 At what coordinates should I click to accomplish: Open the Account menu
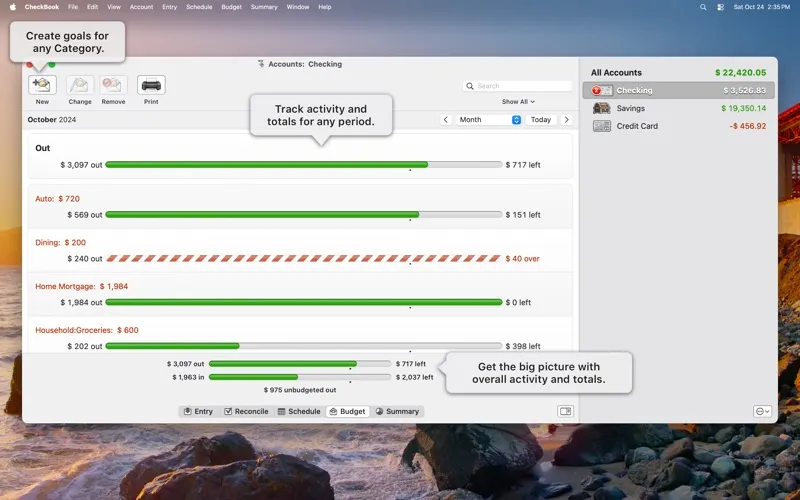[x=141, y=7]
